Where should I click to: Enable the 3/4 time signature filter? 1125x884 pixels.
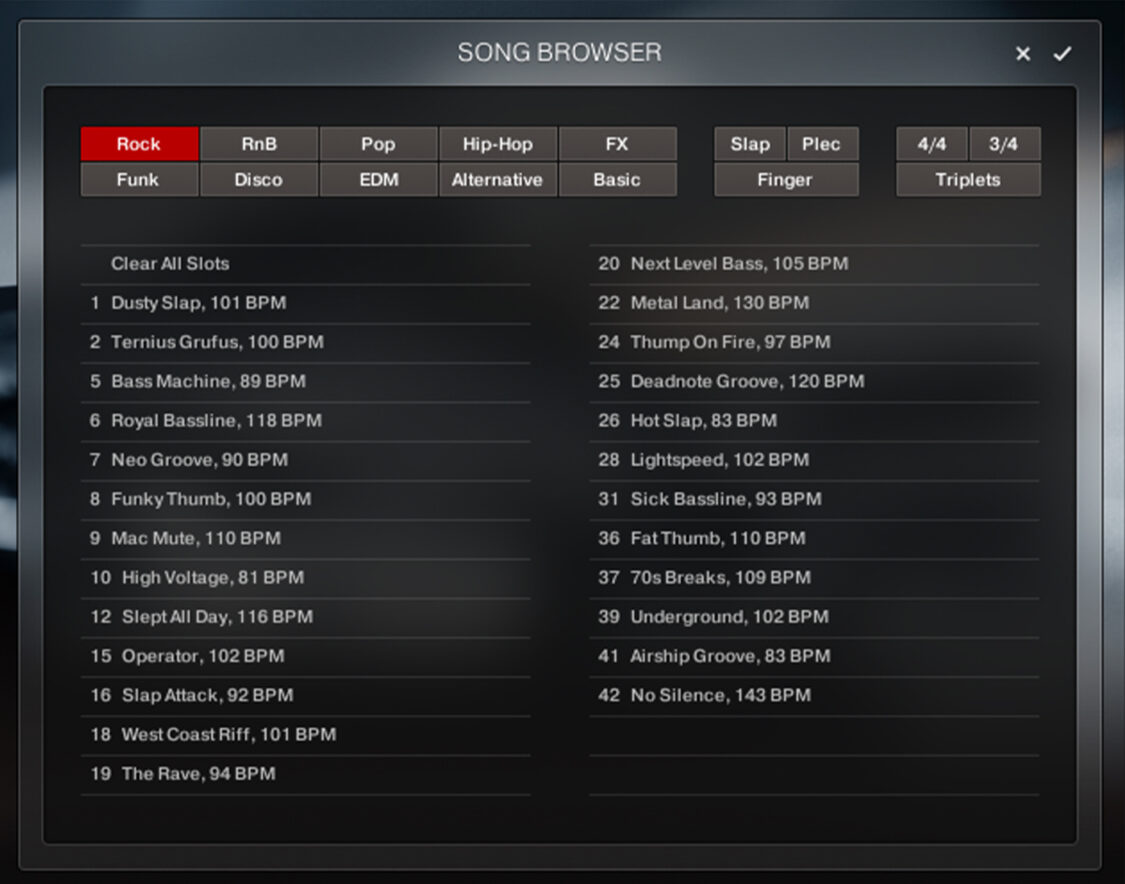[1006, 144]
